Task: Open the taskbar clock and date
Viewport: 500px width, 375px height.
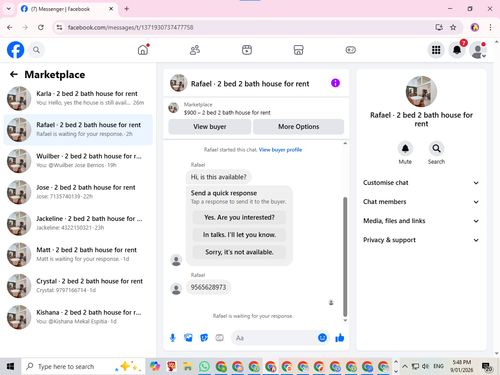Action: coord(462,366)
